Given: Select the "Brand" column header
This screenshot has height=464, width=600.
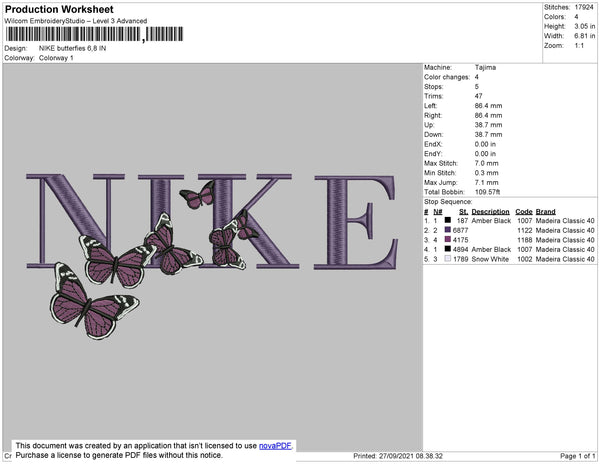Looking at the screenshot, I should click(x=546, y=212).
